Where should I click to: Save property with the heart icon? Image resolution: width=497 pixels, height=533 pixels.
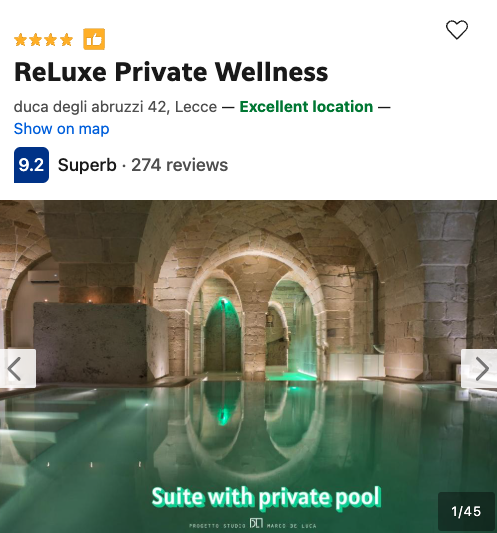[x=457, y=30]
